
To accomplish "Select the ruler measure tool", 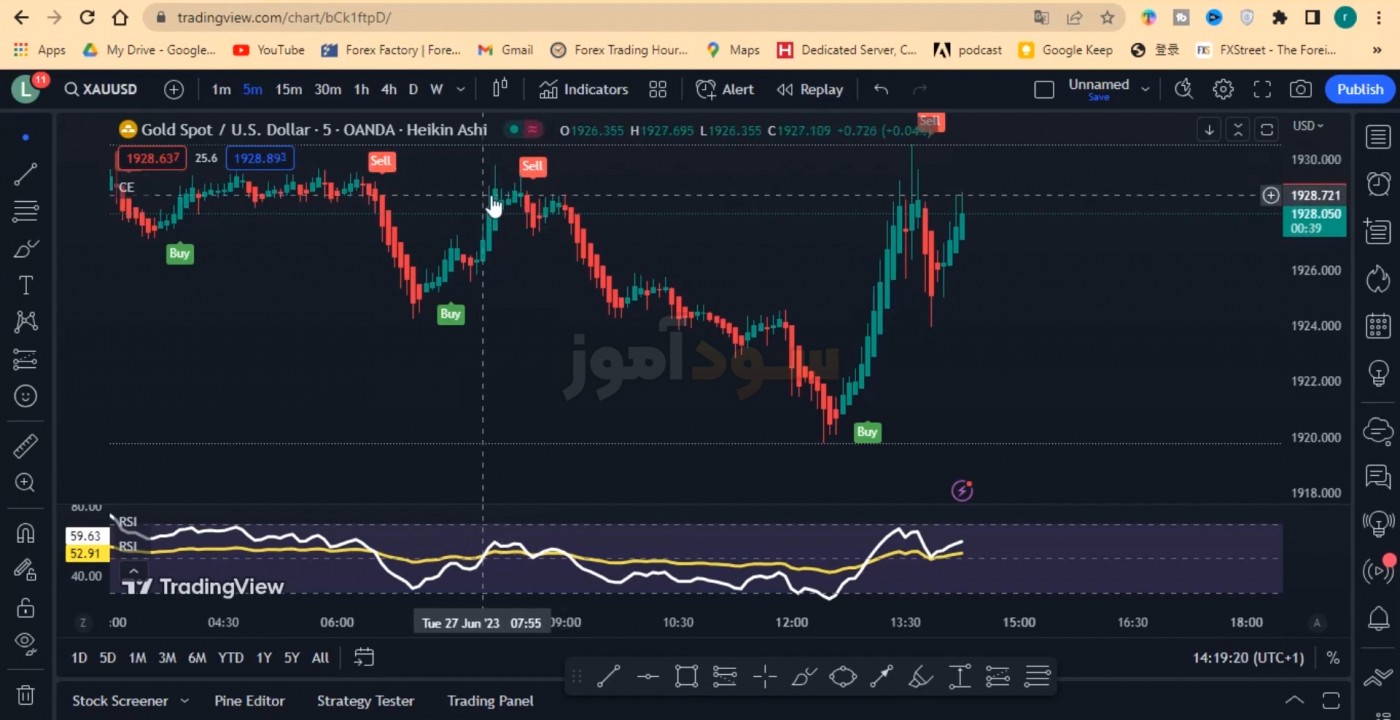I will coord(26,446).
